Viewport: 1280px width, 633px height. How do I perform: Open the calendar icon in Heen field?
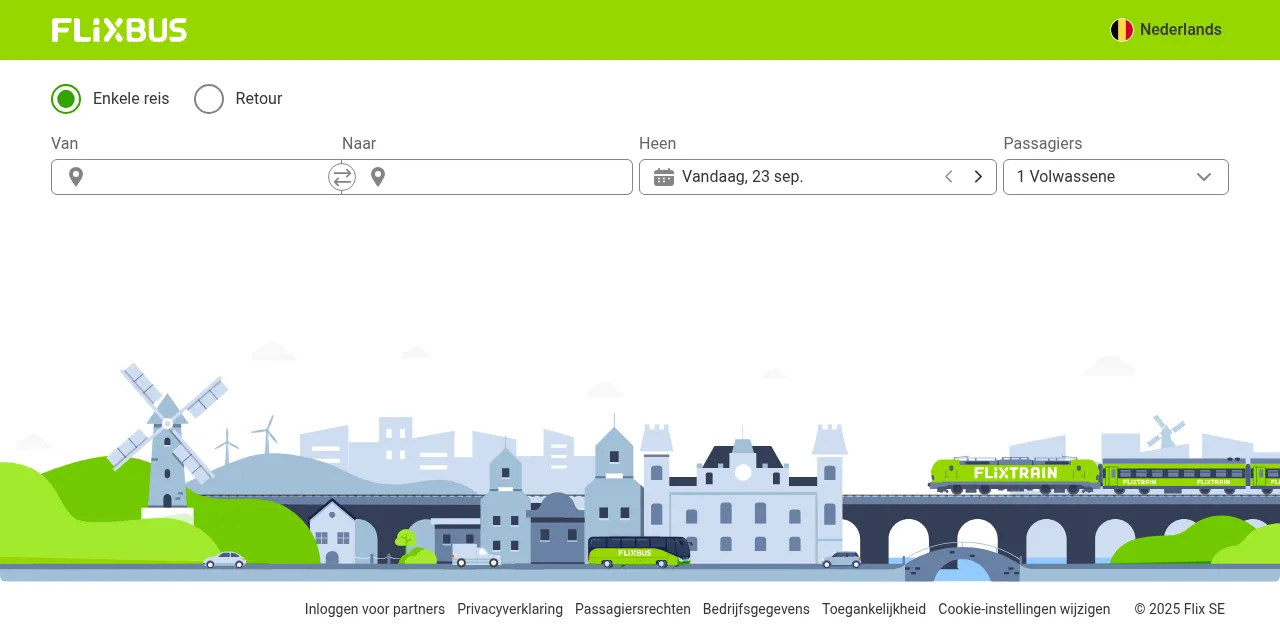tap(664, 177)
